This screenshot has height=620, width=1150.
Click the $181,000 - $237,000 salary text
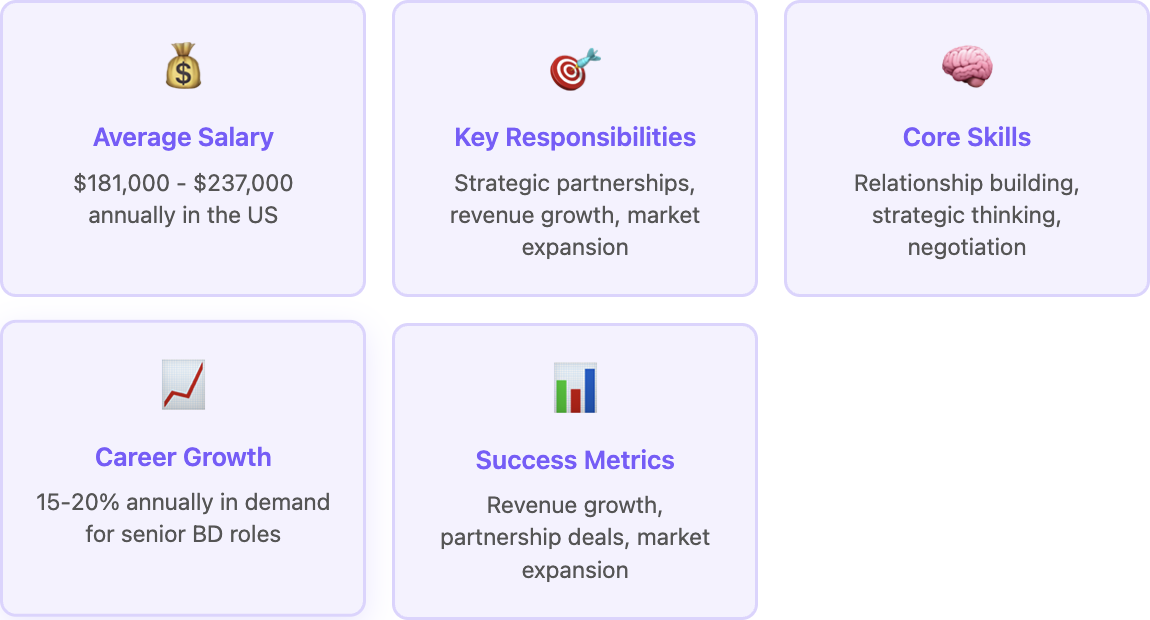(183, 183)
